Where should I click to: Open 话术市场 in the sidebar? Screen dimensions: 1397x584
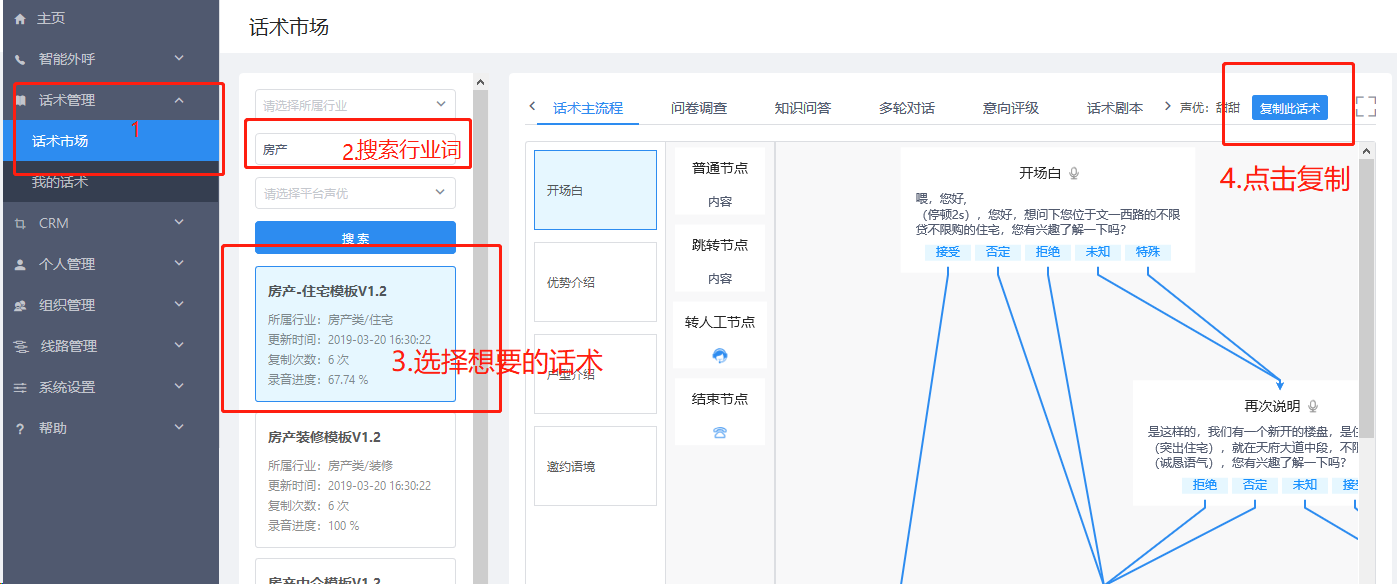[x=109, y=141]
